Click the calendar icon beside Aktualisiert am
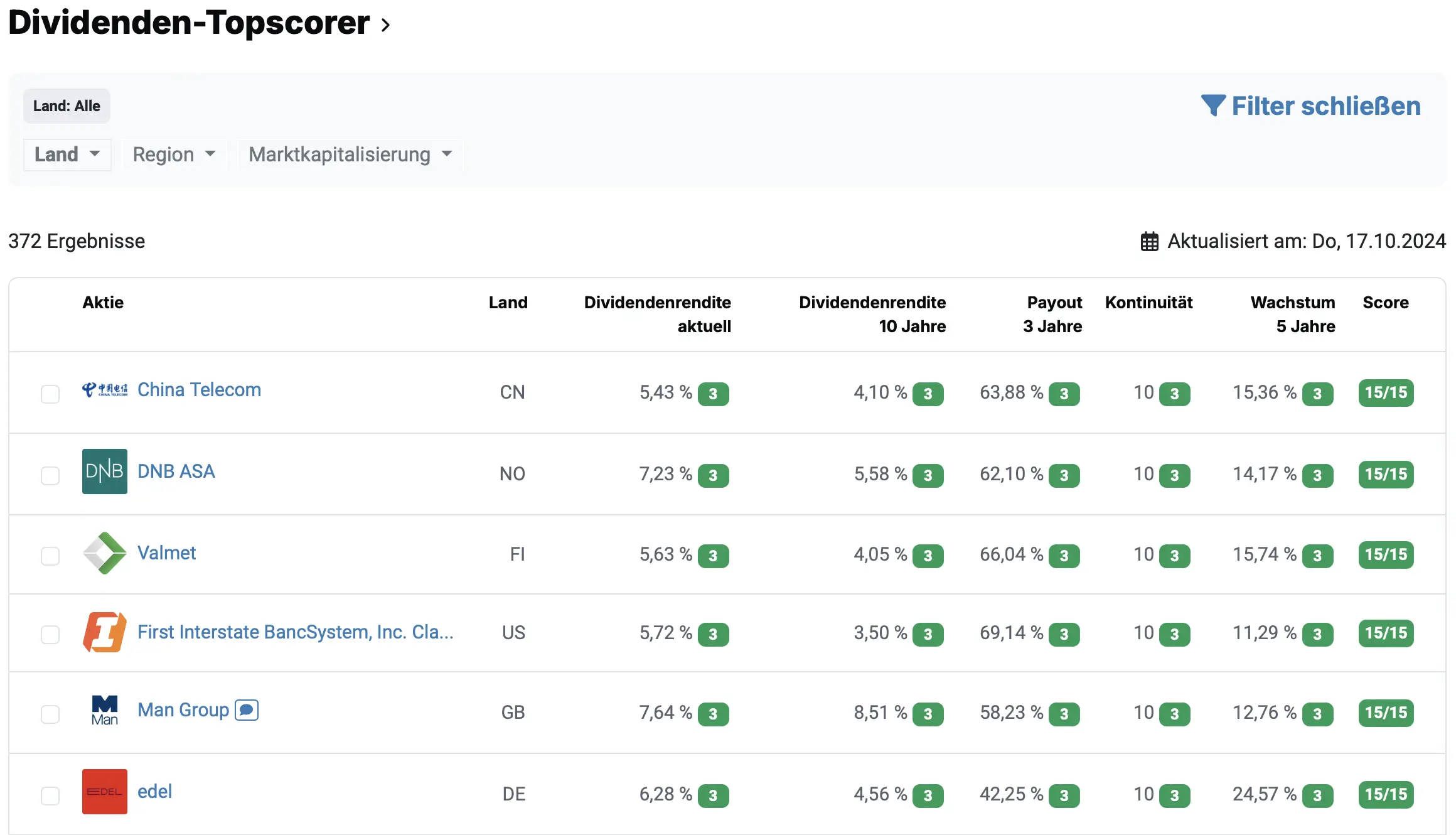The width and height of the screenshot is (1456, 835). click(1149, 242)
